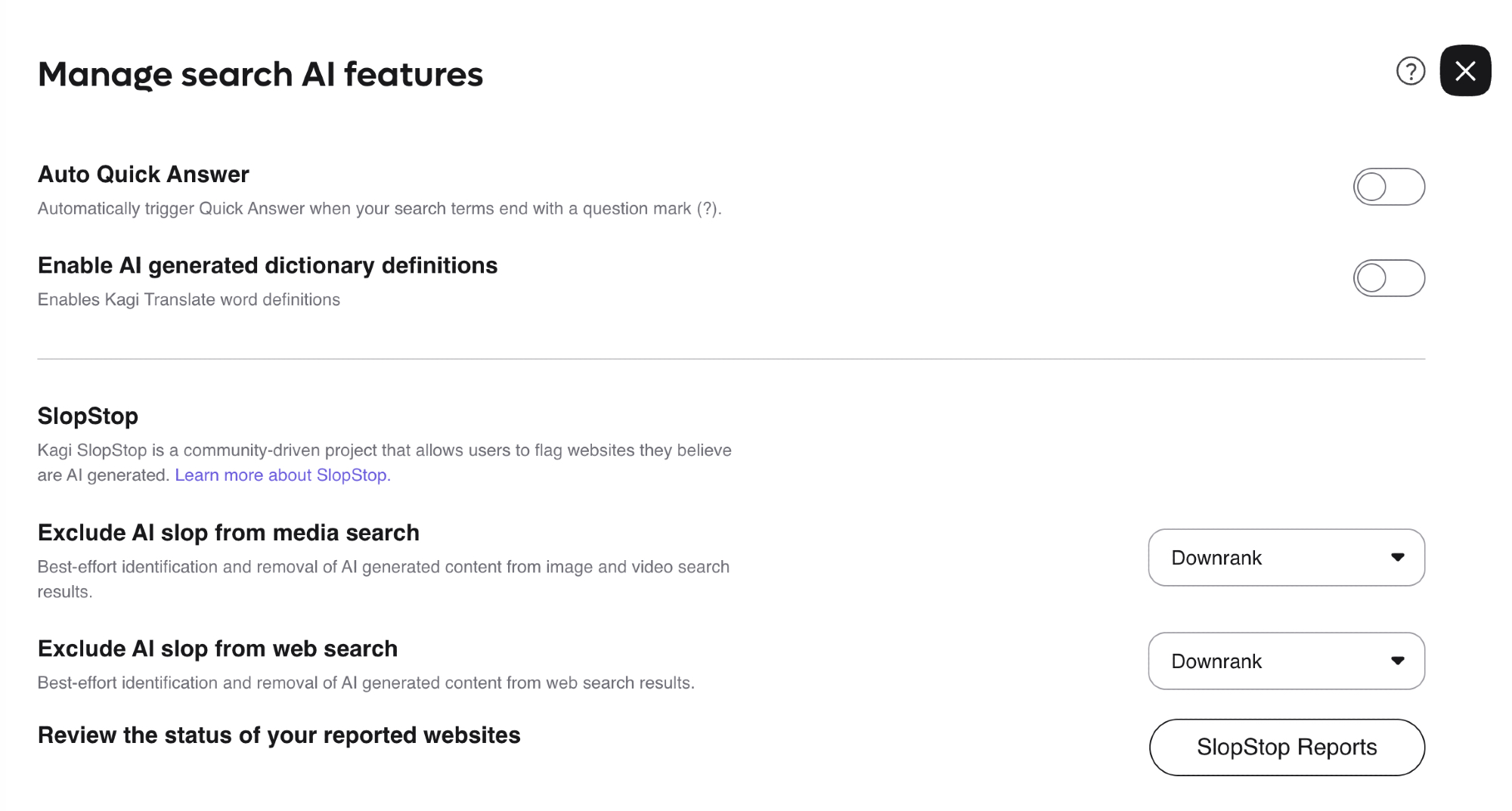This screenshot has width=1512, height=811.
Task: Open the Learn more about SlopStop link
Action: point(282,475)
